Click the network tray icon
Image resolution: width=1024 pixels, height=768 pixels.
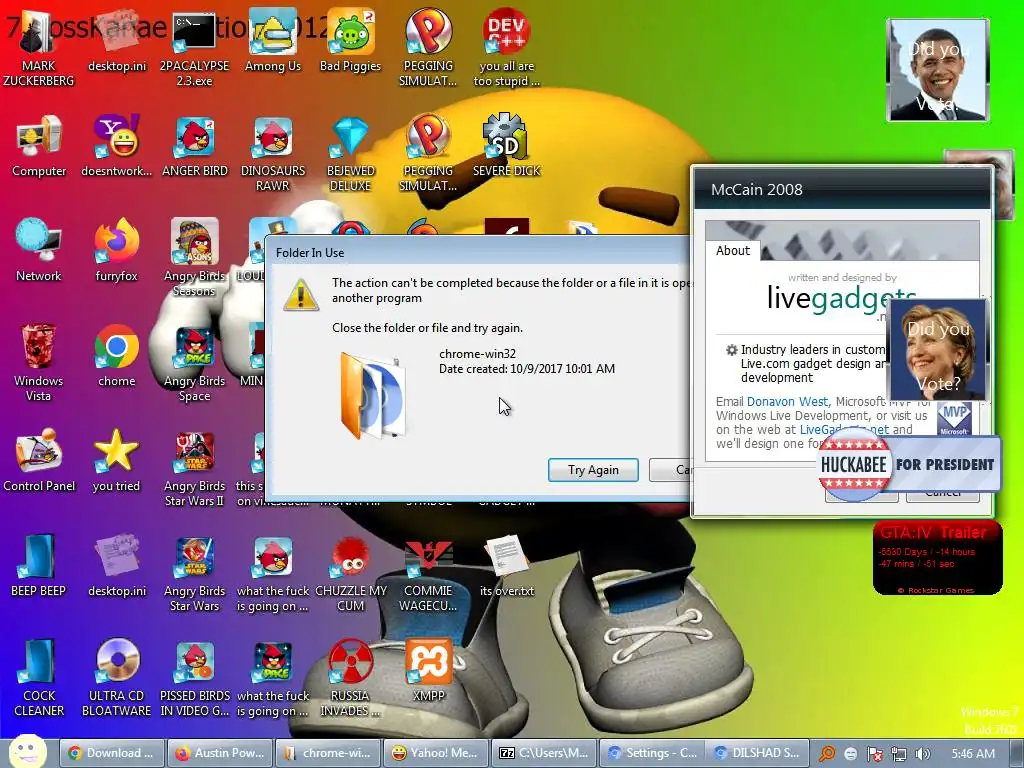899,754
